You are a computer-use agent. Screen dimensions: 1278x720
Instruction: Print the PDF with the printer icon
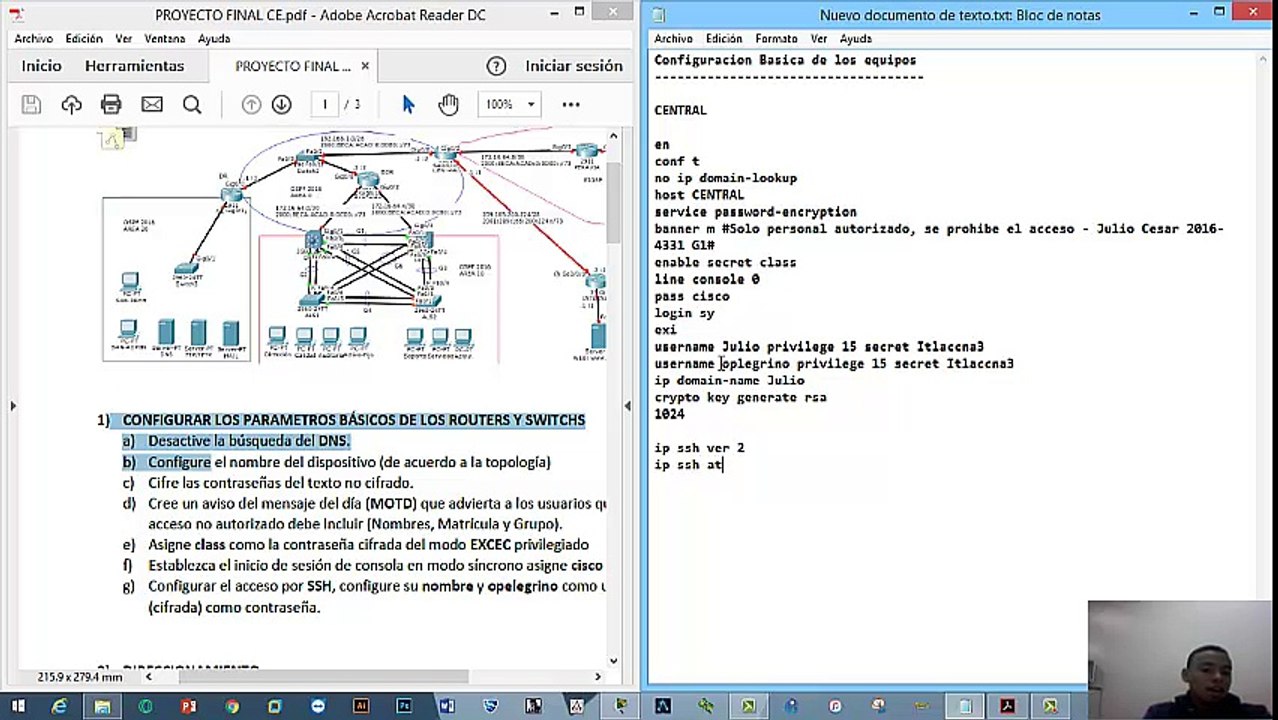(111, 104)
